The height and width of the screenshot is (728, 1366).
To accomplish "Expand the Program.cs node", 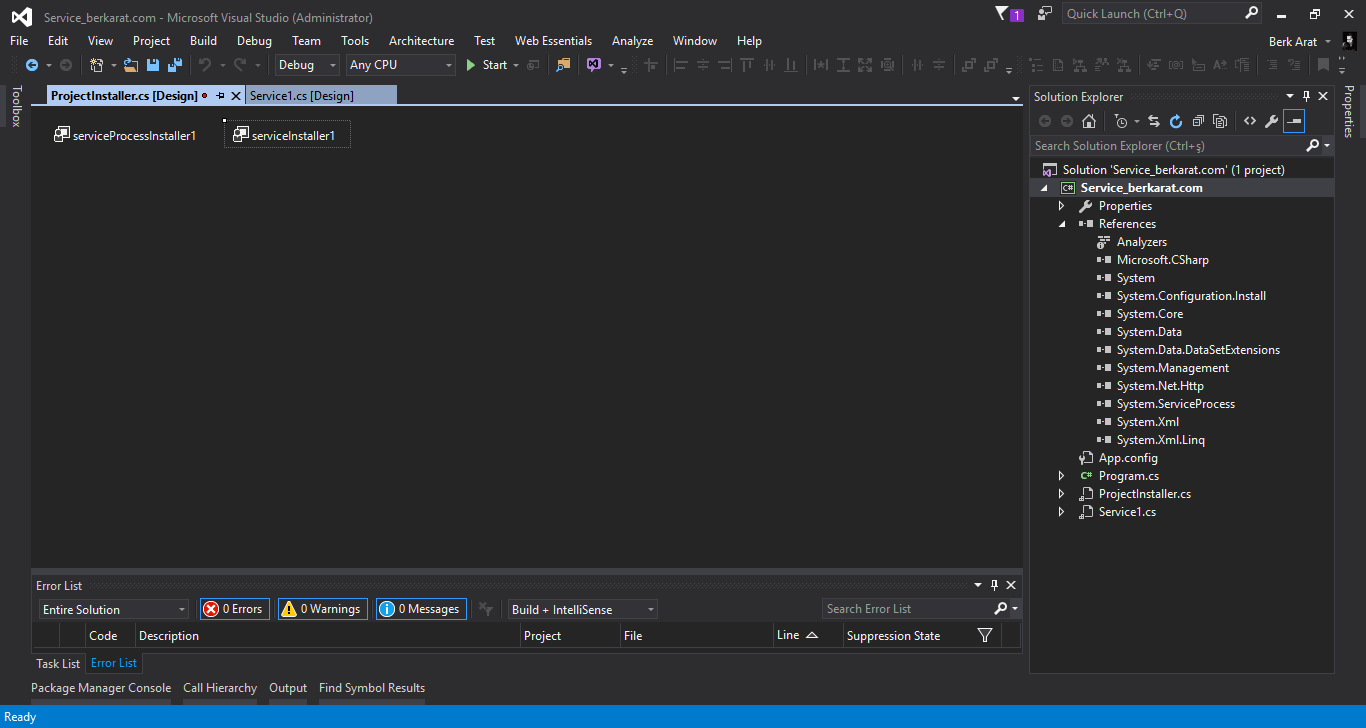I will (x=1062, y=476).
